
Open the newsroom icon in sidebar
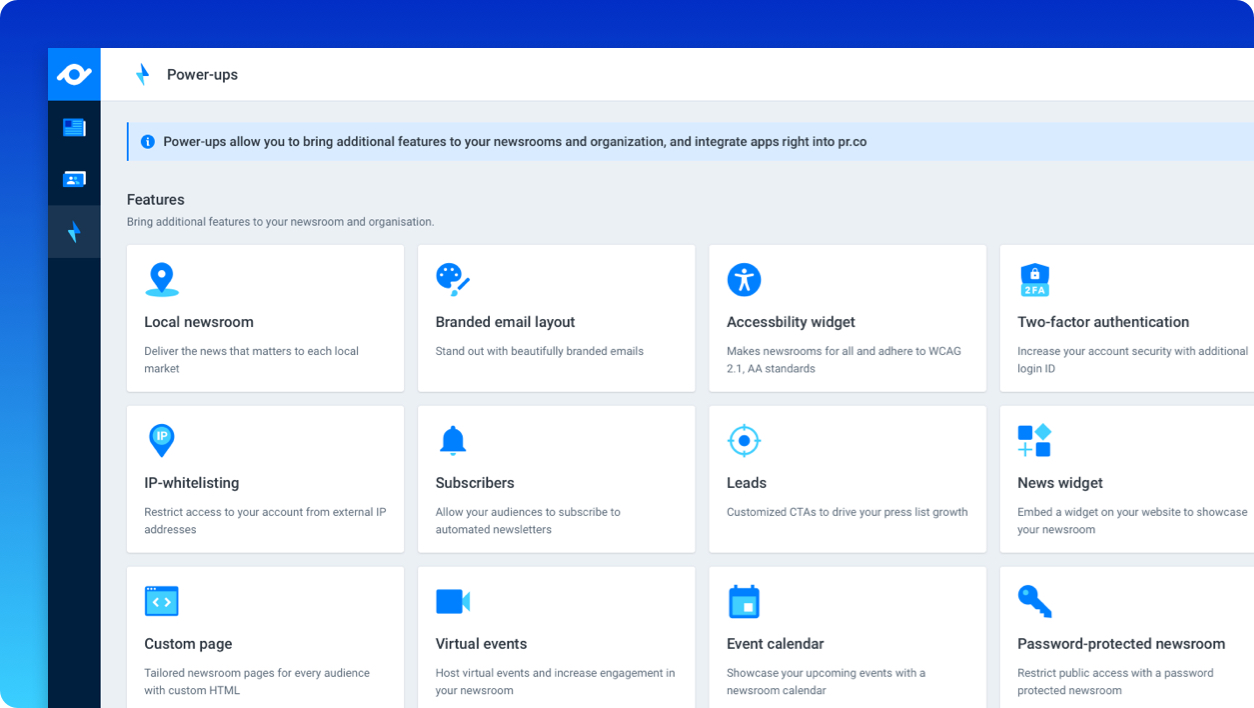74,127
